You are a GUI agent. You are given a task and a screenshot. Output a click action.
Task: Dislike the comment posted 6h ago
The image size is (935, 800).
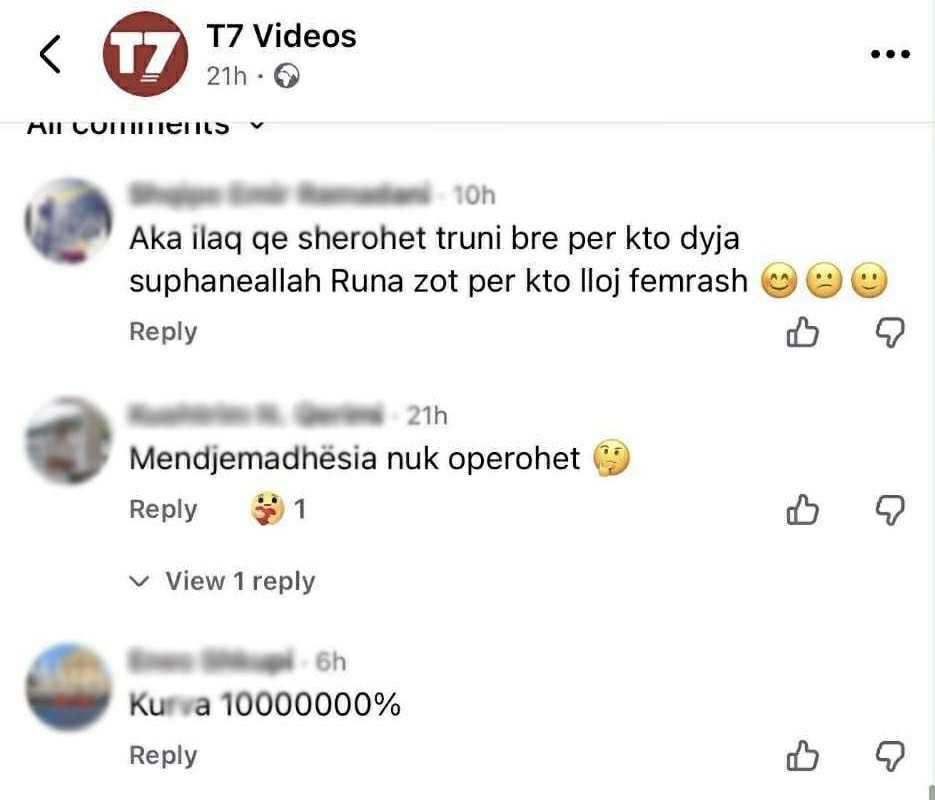point(890,756)
